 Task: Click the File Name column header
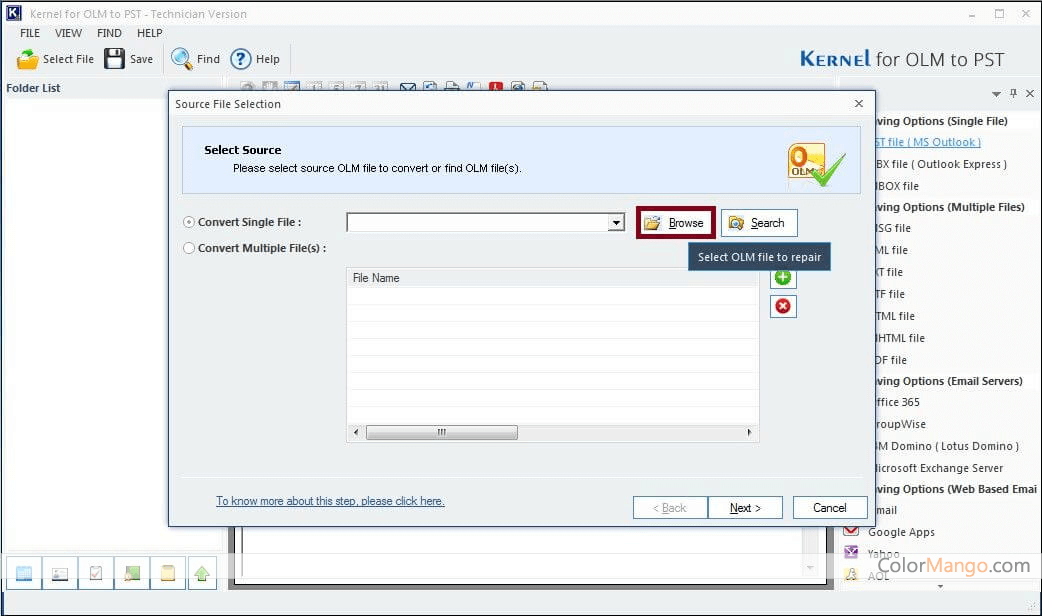pyautogui.click(x=552, y=278)
